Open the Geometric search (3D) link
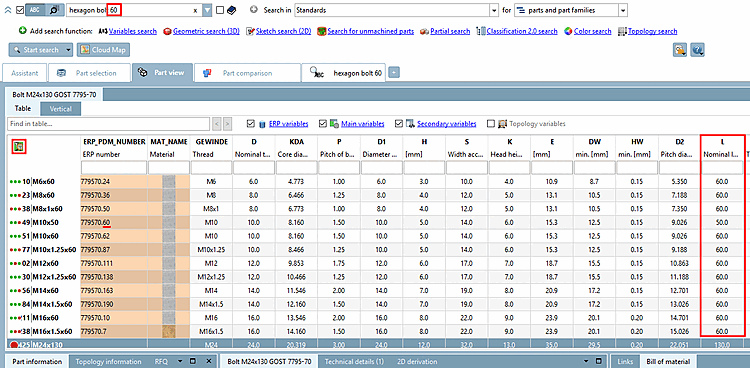Image resolution: width=750 pixels, height=368 pixels. pos(206,31)
